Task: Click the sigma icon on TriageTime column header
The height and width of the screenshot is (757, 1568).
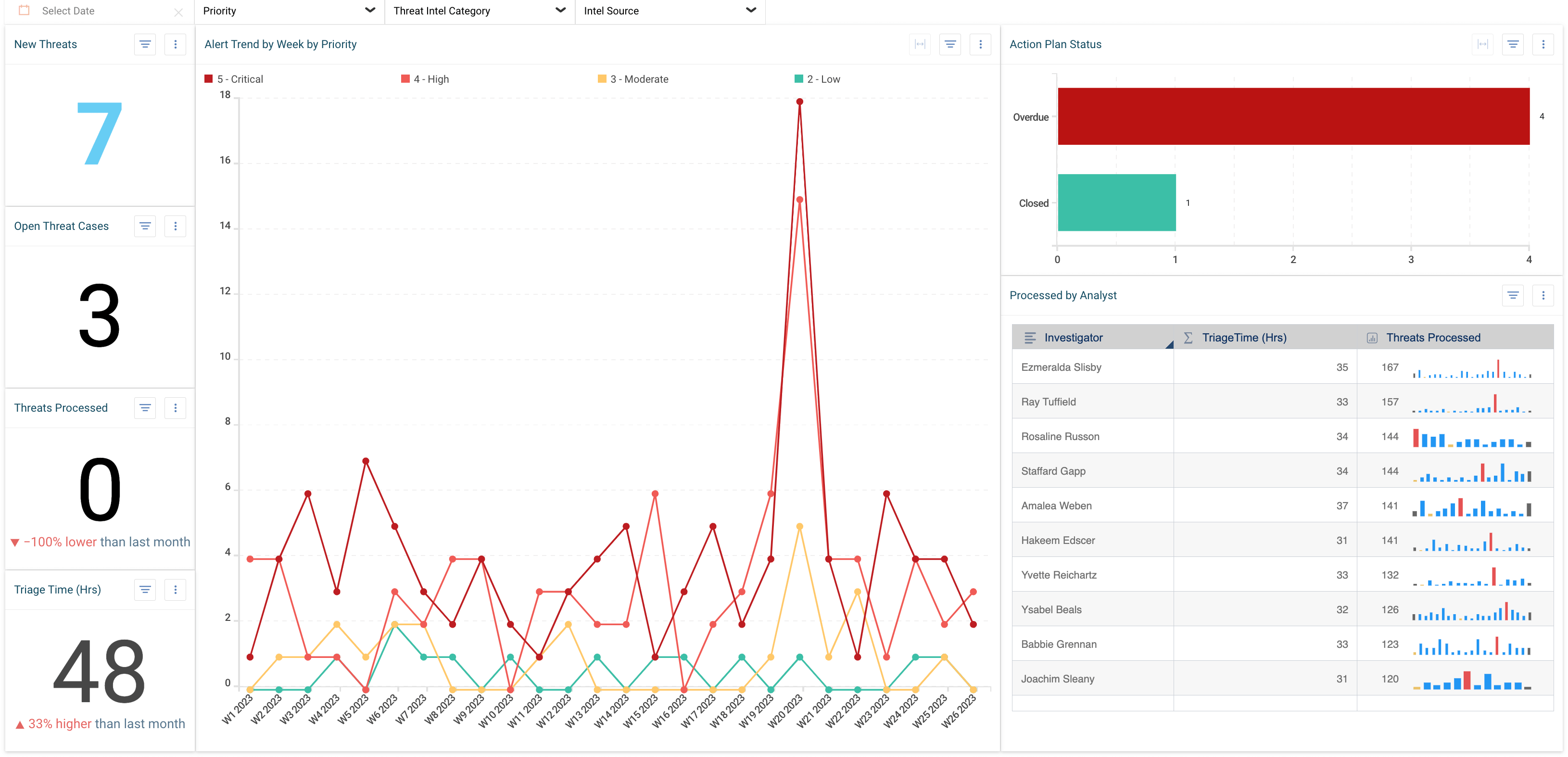Action: 1188,337
